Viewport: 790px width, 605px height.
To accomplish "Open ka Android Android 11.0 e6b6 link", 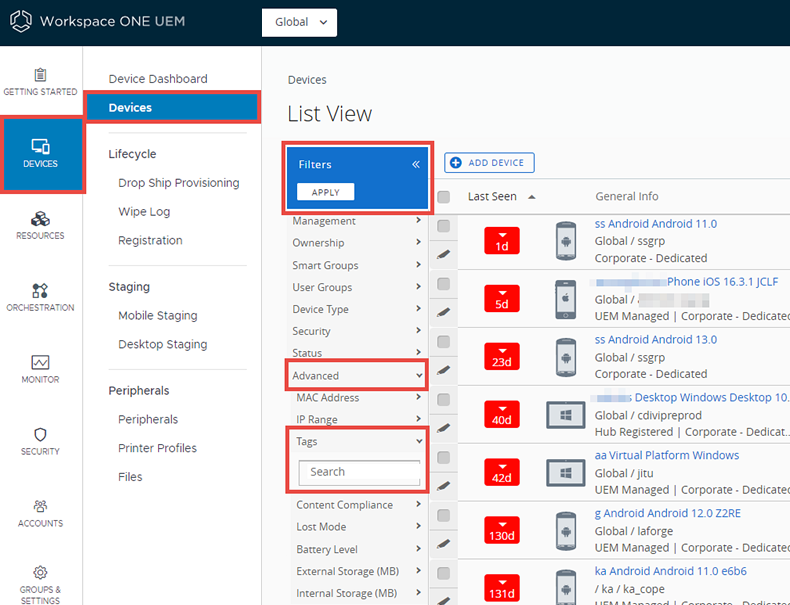I will coord(671,571).
